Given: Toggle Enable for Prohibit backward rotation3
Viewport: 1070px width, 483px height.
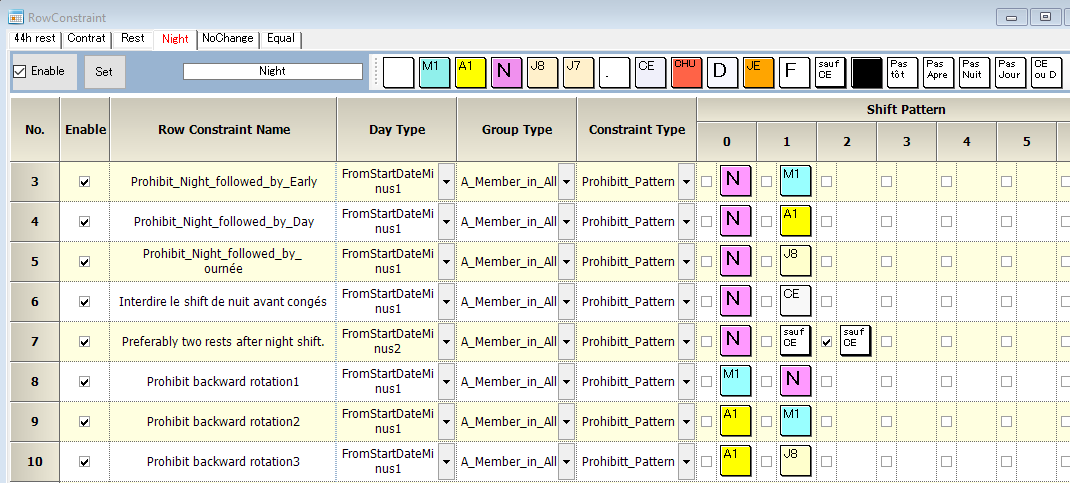Looking at the screenshot, I should click(x=85, y=462).
